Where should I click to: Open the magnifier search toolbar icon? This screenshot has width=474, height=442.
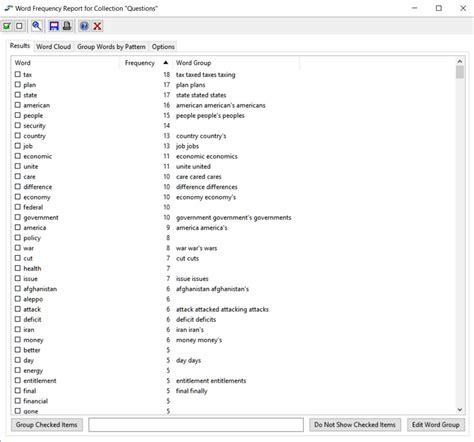click(x=36, y=26)
